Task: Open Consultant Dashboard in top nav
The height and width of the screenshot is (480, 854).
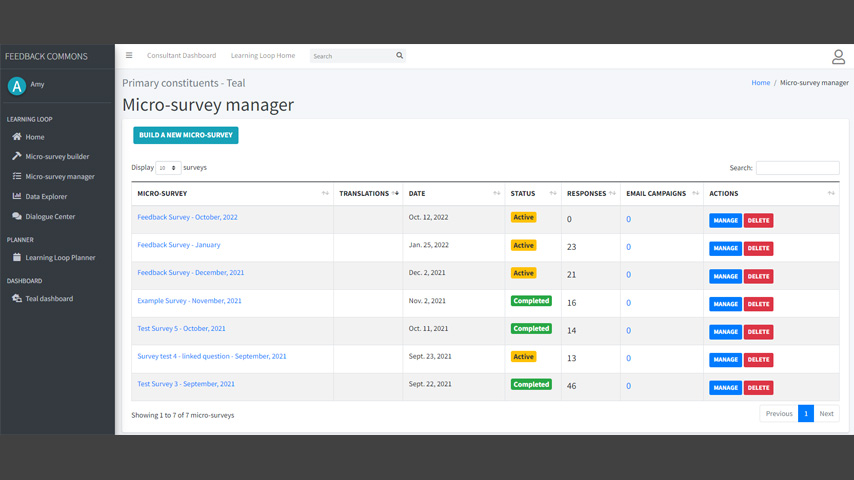Action: point(181,56)
